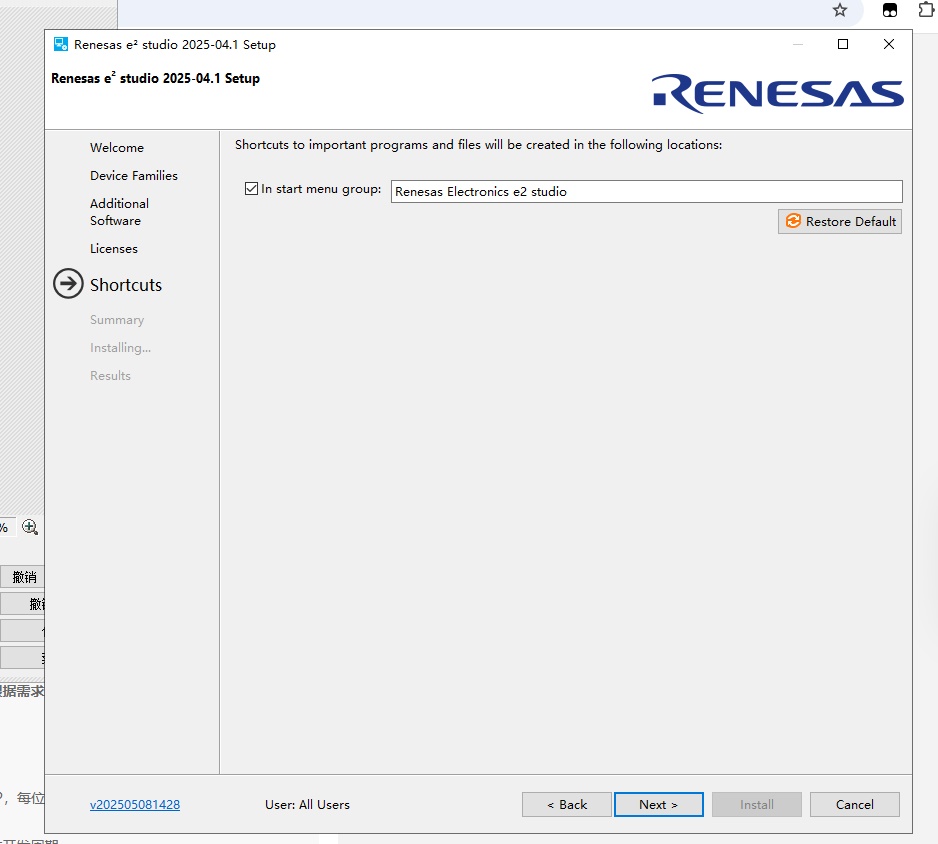The image size is (938, 844).
Task: Click the Restore Default button
Action: point(840,221)
